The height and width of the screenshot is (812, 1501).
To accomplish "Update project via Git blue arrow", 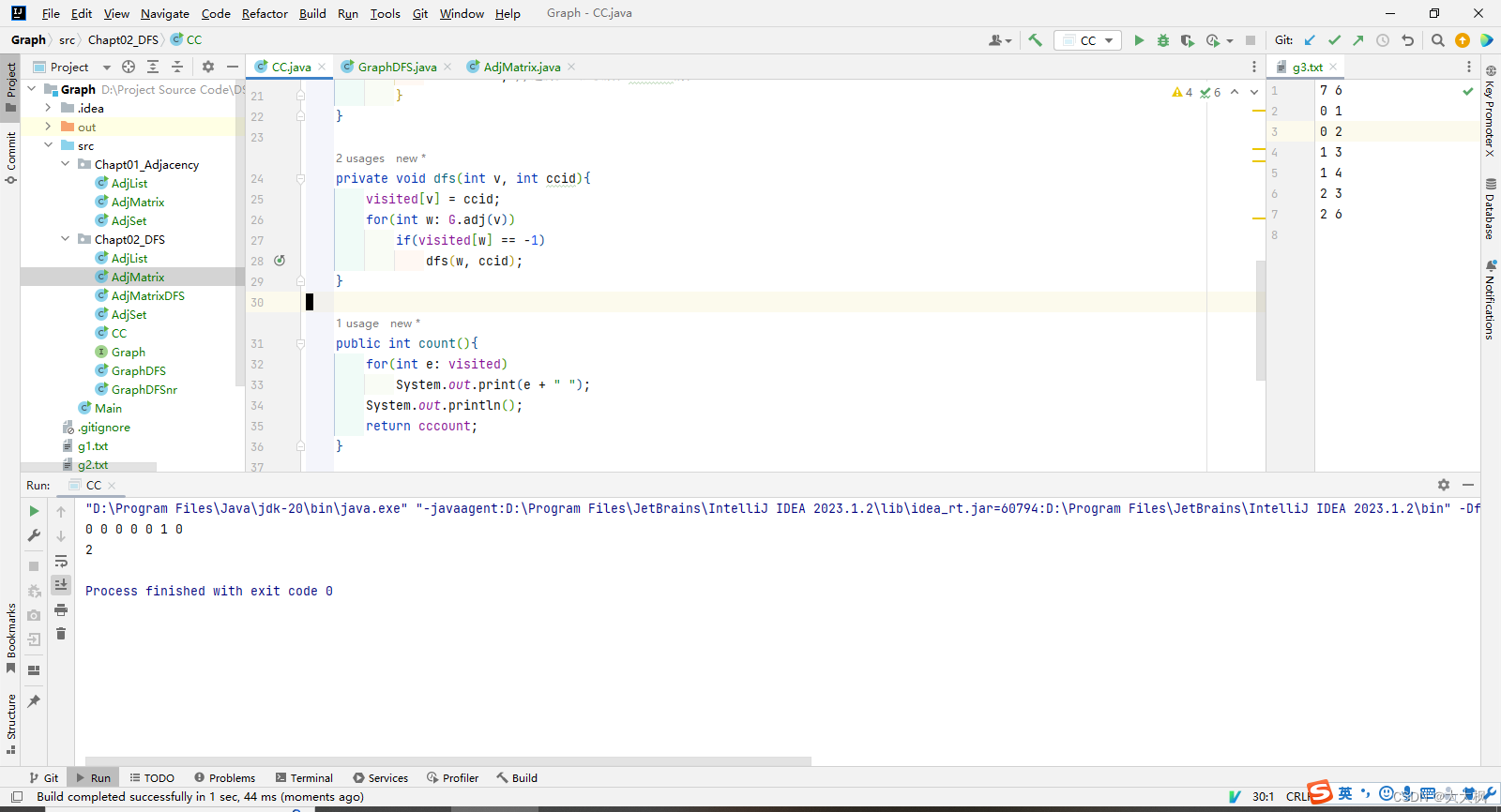I will [1310, 40].
